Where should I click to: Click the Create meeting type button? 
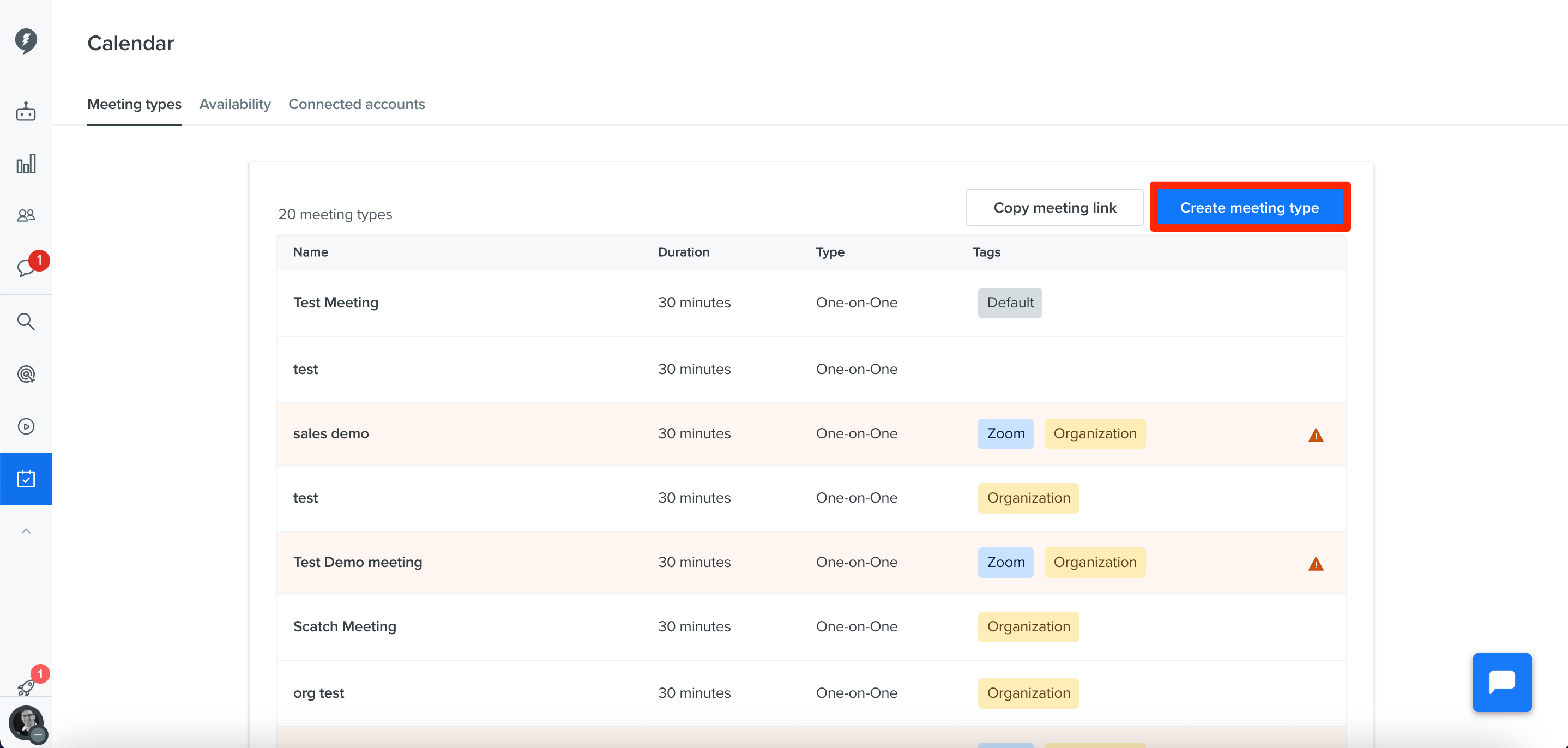coord(1249,208)
